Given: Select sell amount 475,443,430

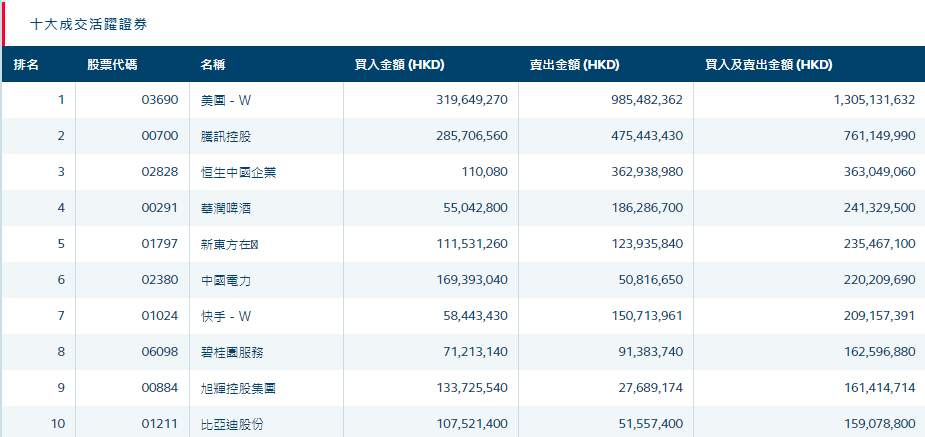Looking at the screenshot, I should [647, 136].
